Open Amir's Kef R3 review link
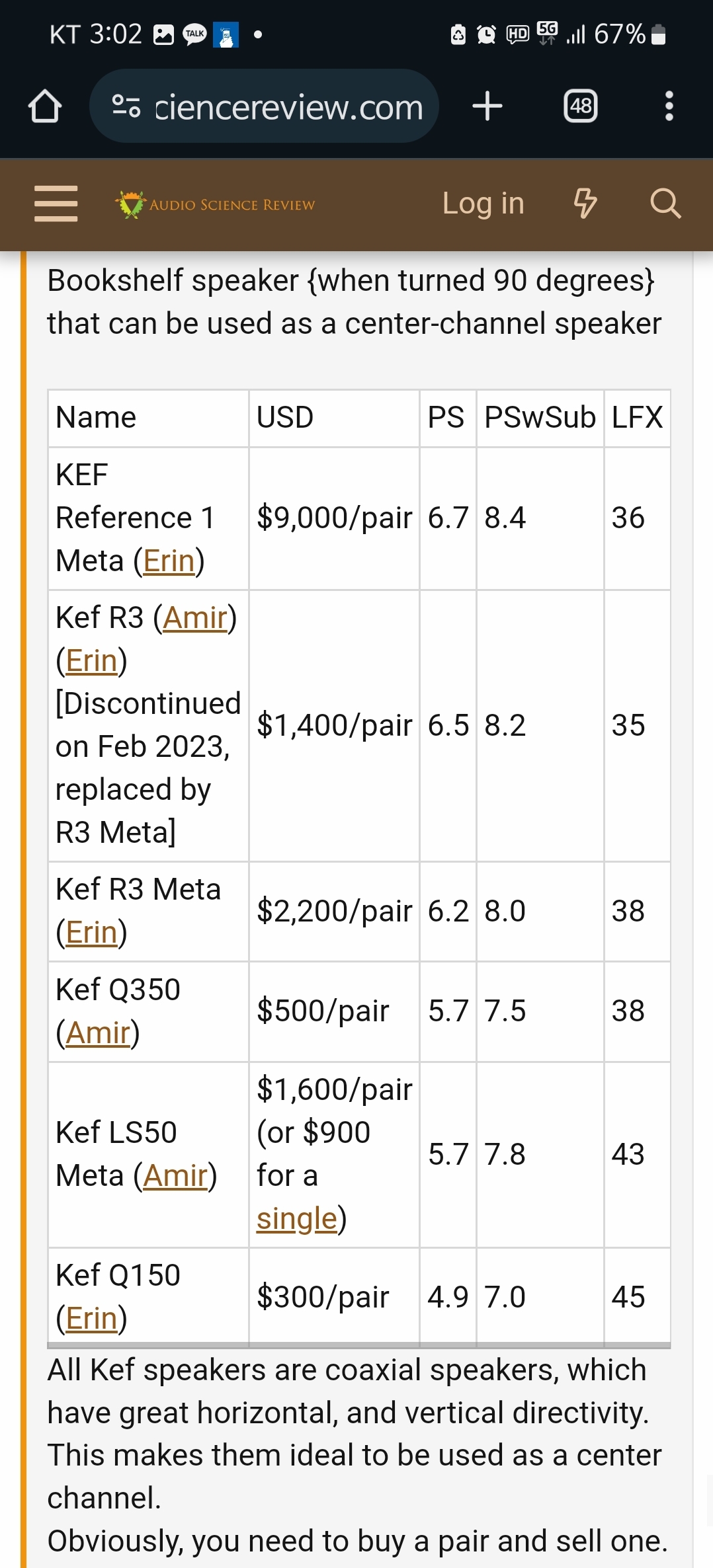713x1568 pixels. point(194,618)
